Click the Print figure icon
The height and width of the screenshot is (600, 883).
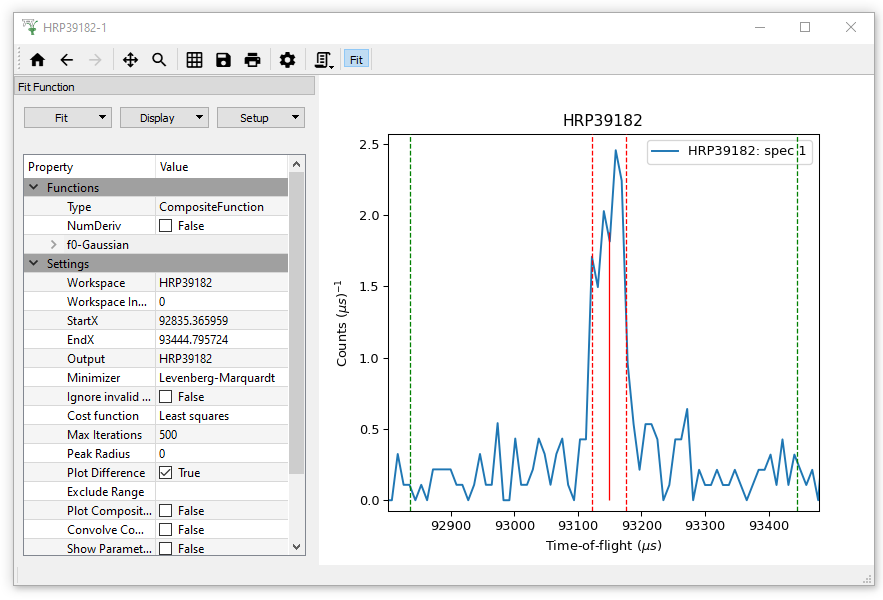pyautogui.click(x=252, y=60)
